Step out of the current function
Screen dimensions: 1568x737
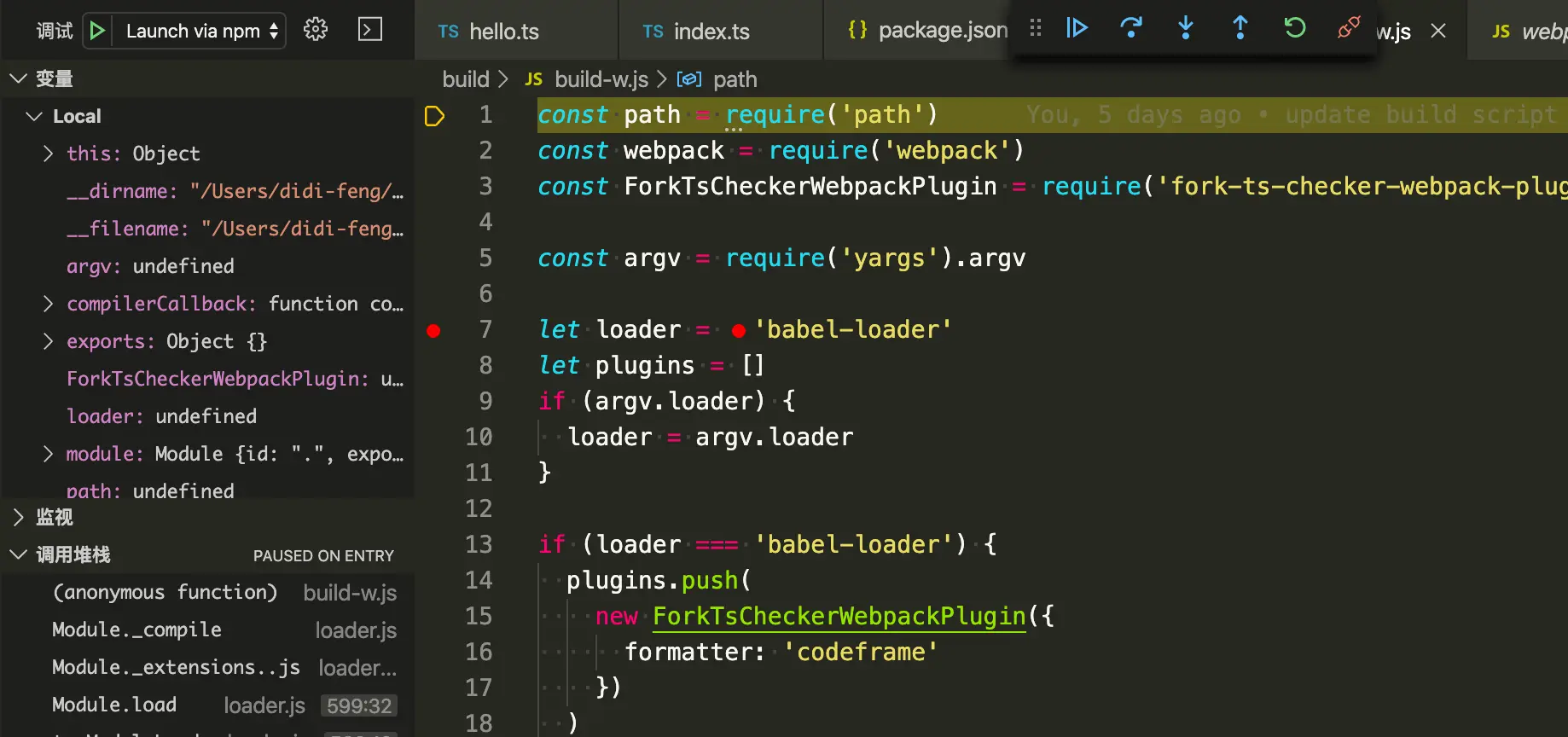coord(1240,28)
